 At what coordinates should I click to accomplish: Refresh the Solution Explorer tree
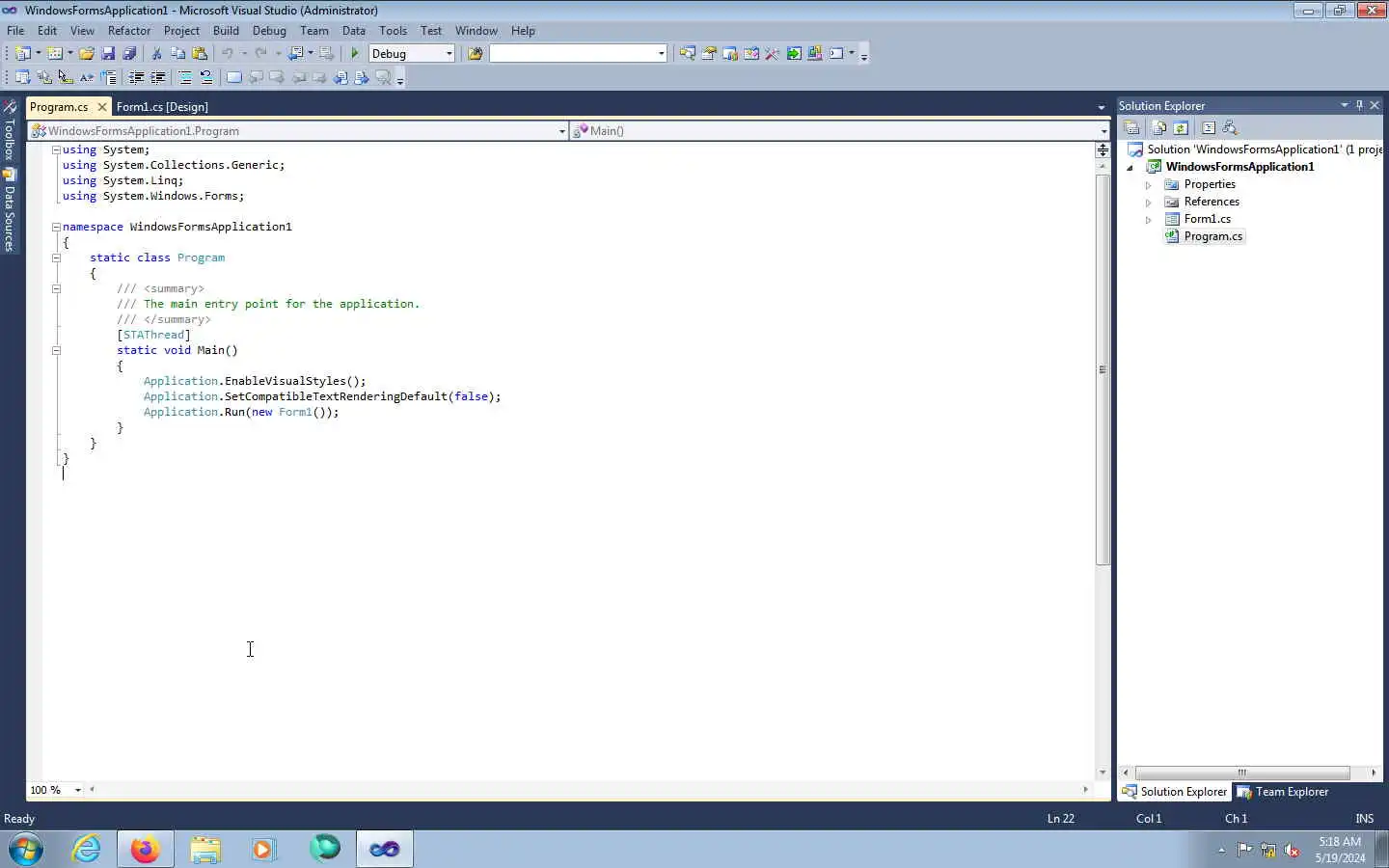1181,127
